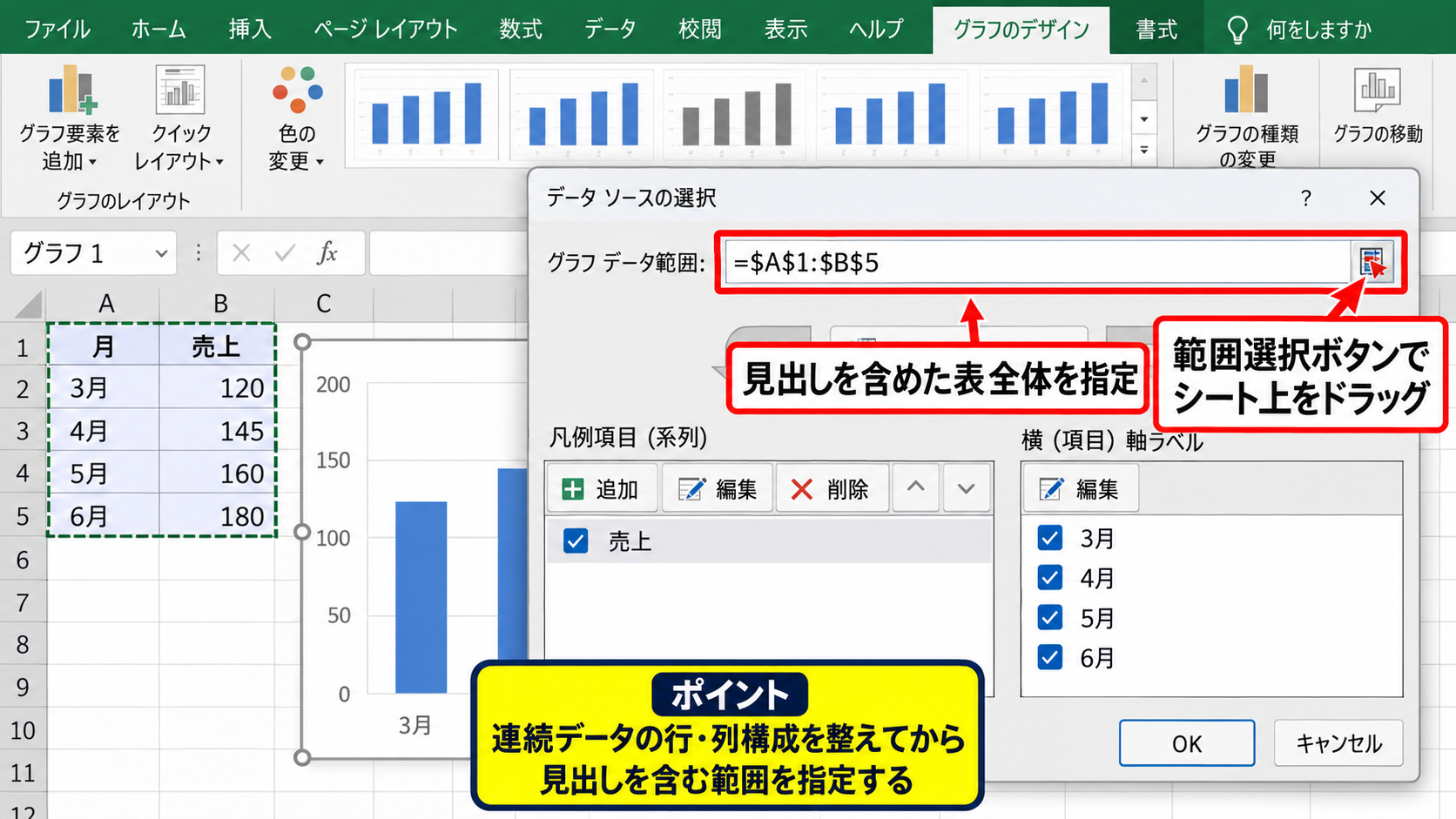Expand the name box dropdown showing グラフ 1
Viewport: 1456px width, 819px height.
tap(161, 253)
